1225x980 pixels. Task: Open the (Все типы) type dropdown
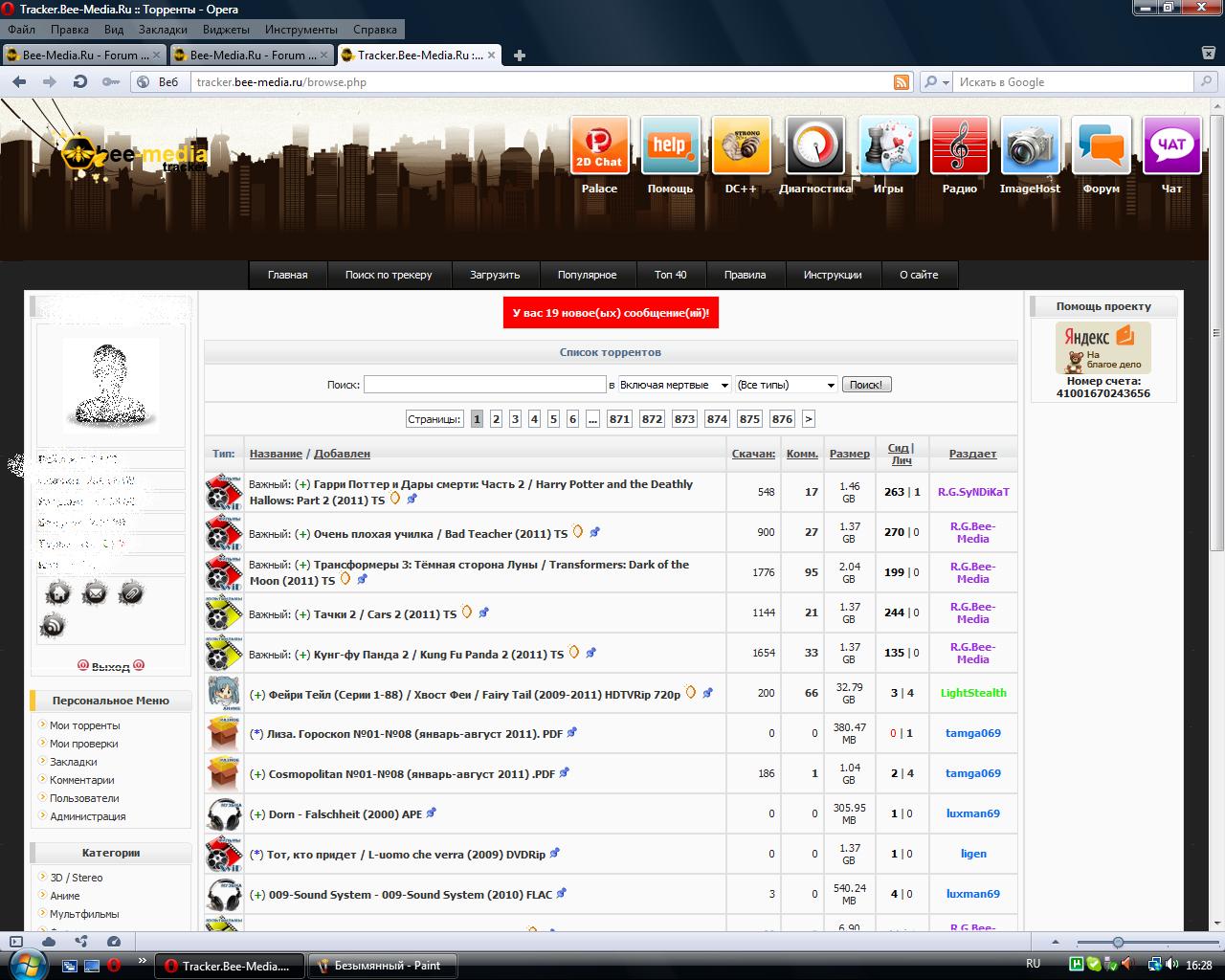(x=787, y=385)
